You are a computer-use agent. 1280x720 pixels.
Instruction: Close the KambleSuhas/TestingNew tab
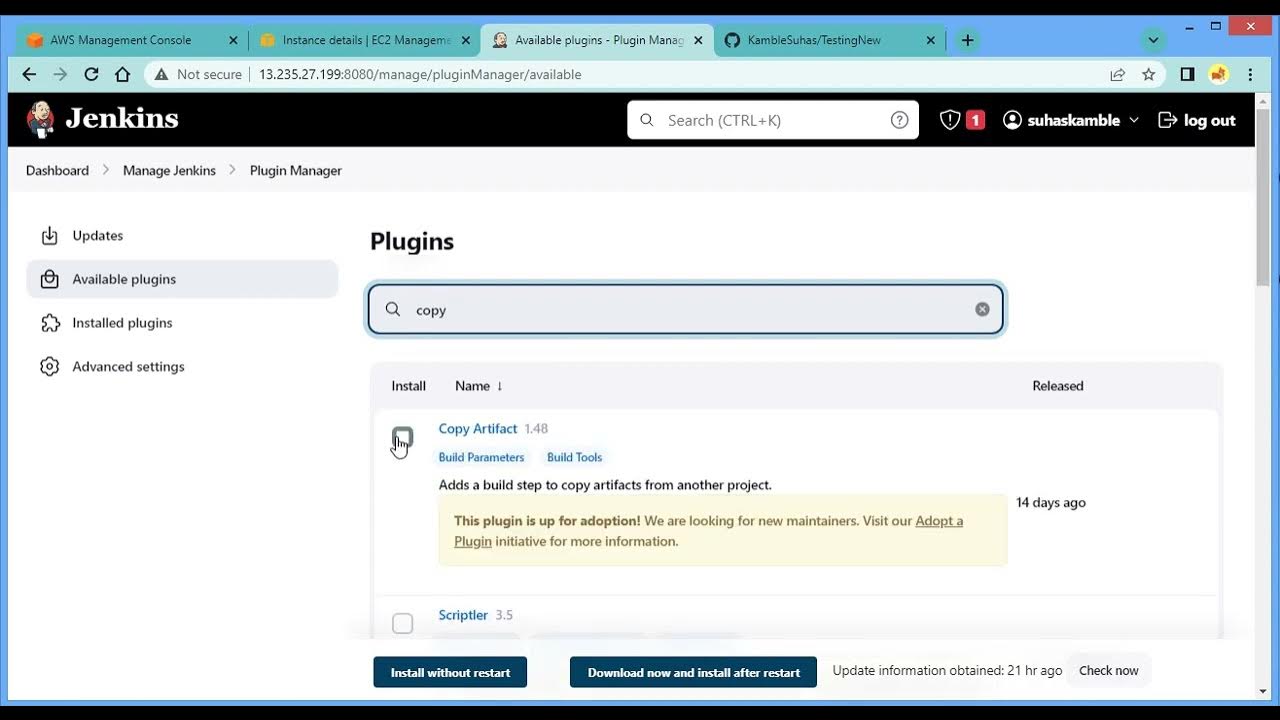tap(930, 41)
